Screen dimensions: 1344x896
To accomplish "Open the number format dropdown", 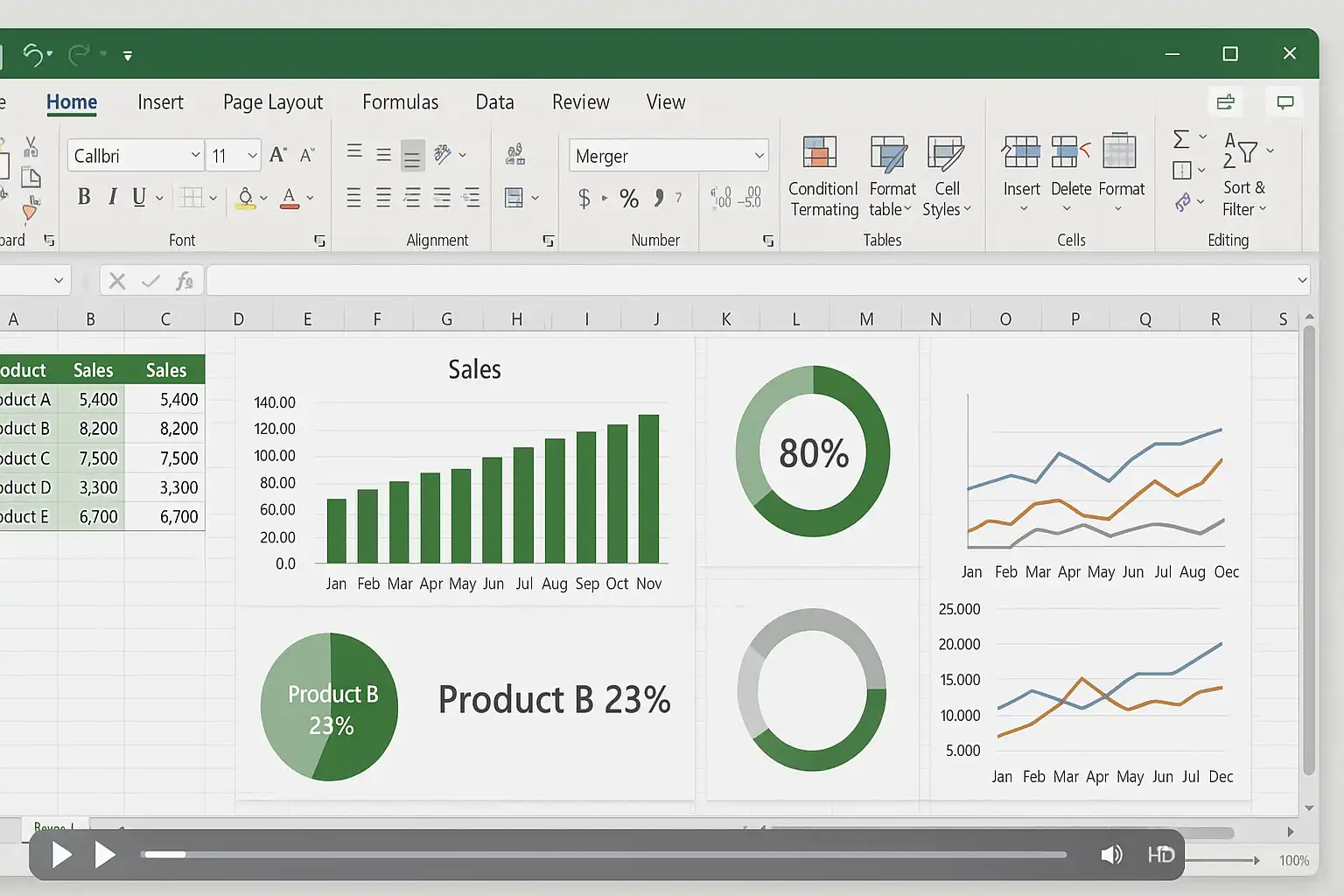I will pyautogui.click(x=759, y=156).
